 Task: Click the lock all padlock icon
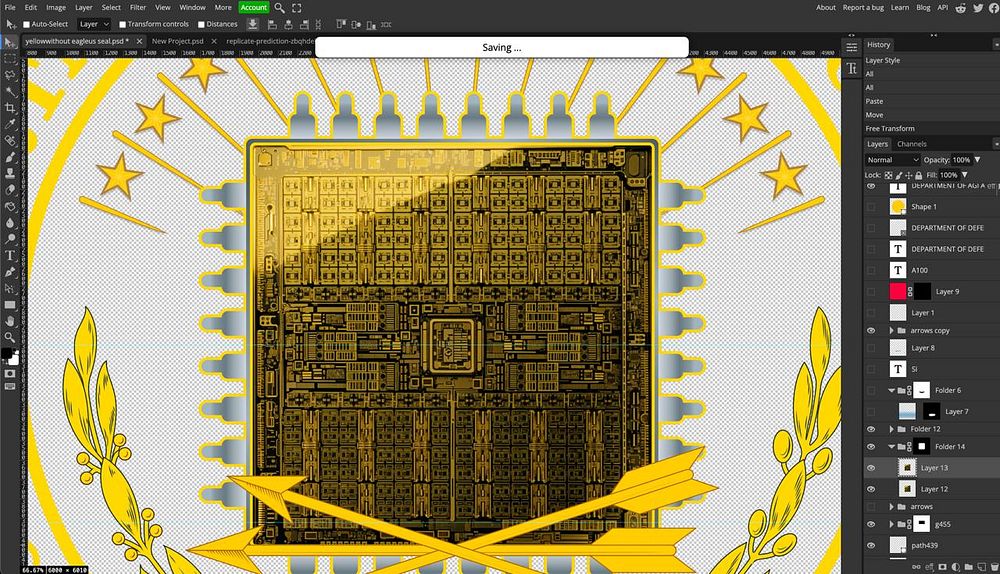[x=918, y=175]
